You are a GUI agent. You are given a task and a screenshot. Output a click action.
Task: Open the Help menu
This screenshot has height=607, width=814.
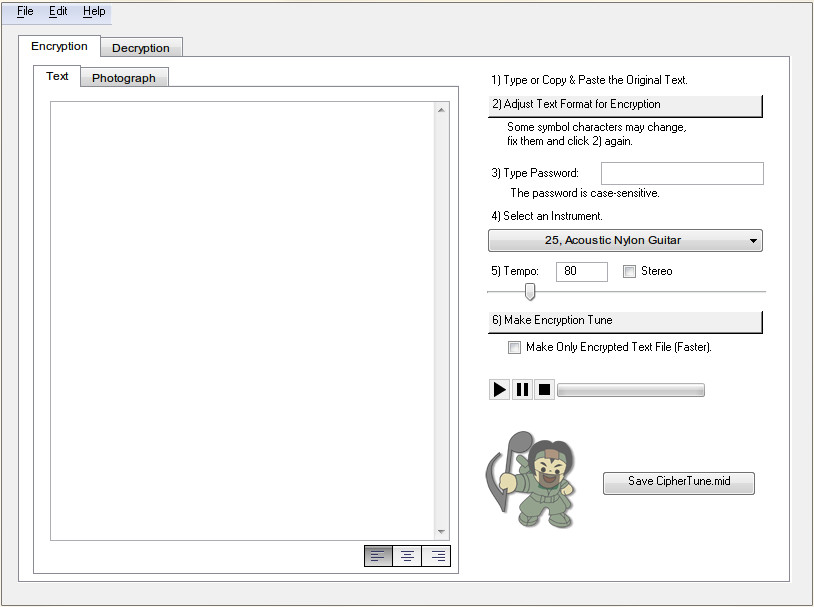pyautogui.click(x=94, y=11)
